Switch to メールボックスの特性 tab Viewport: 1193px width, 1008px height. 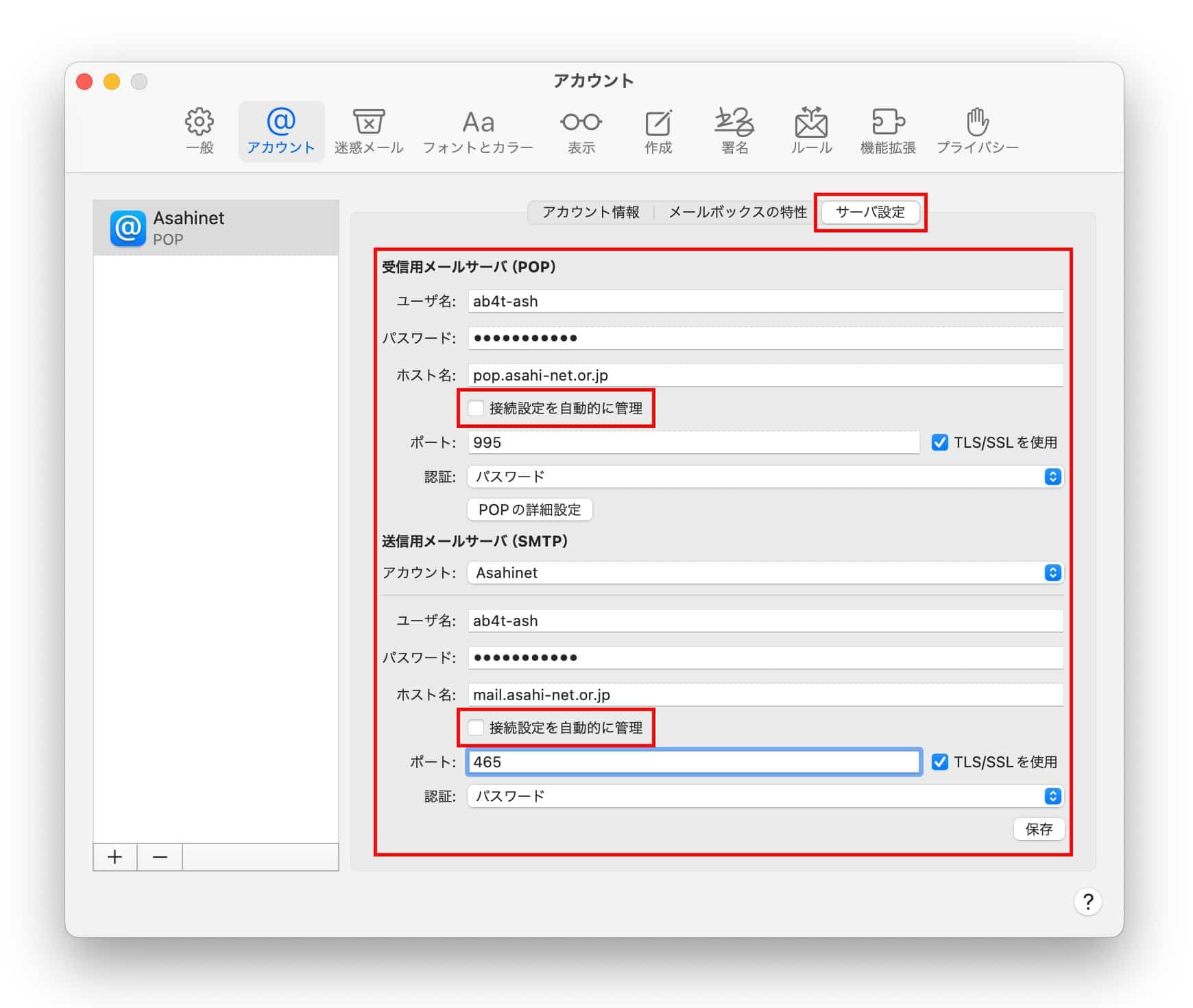[x=738, y=212]
